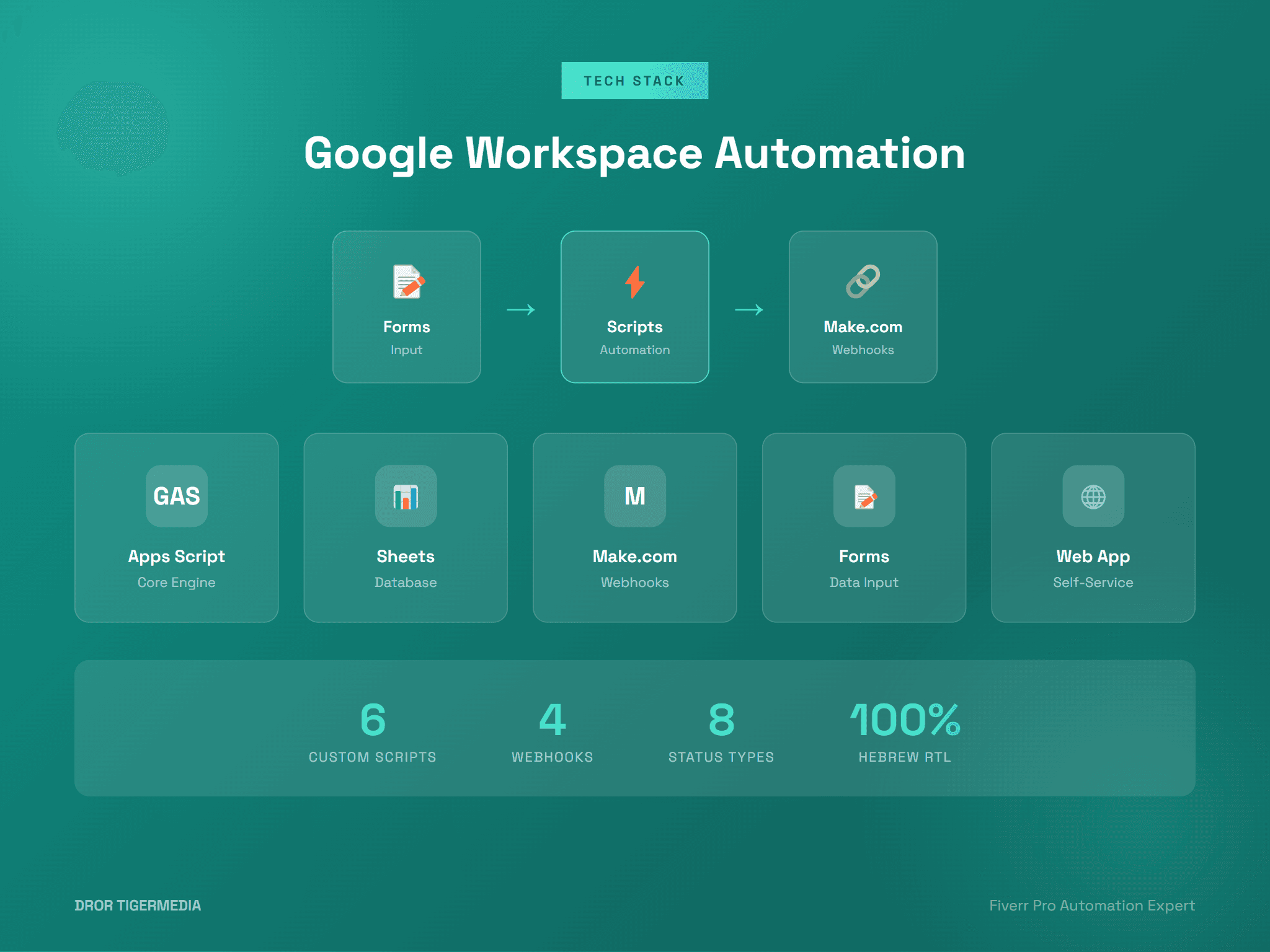Click the GAS badge icon on Apps Script card
Viewport: 1270px width, 952px height.
click(176, 496)
